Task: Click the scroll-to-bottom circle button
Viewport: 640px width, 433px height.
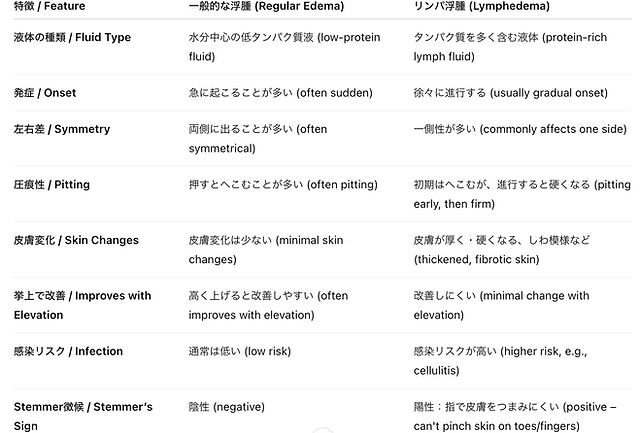Action: tap(321, 430)
